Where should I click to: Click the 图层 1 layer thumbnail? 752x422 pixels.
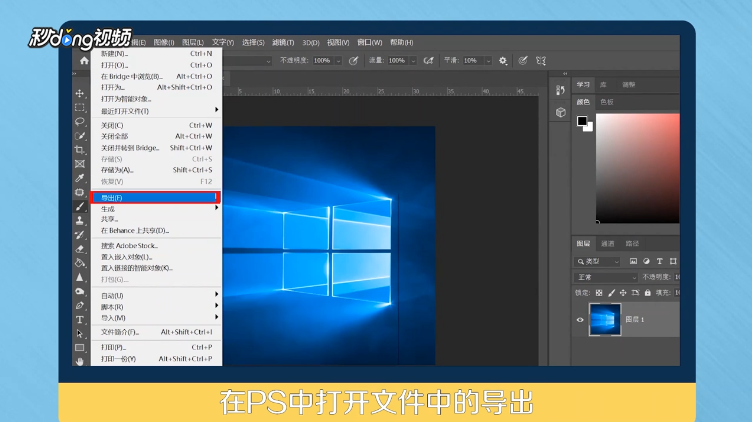(x=605, y=319)
